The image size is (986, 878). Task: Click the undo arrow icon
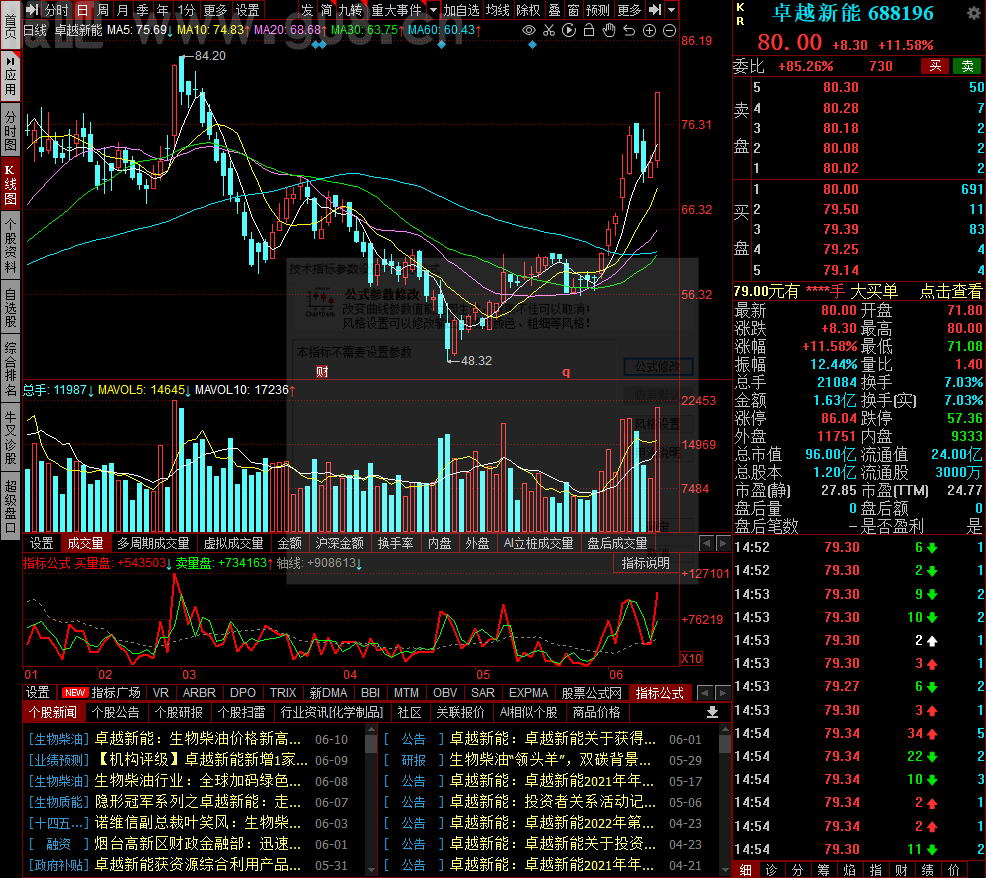[629, 30]
